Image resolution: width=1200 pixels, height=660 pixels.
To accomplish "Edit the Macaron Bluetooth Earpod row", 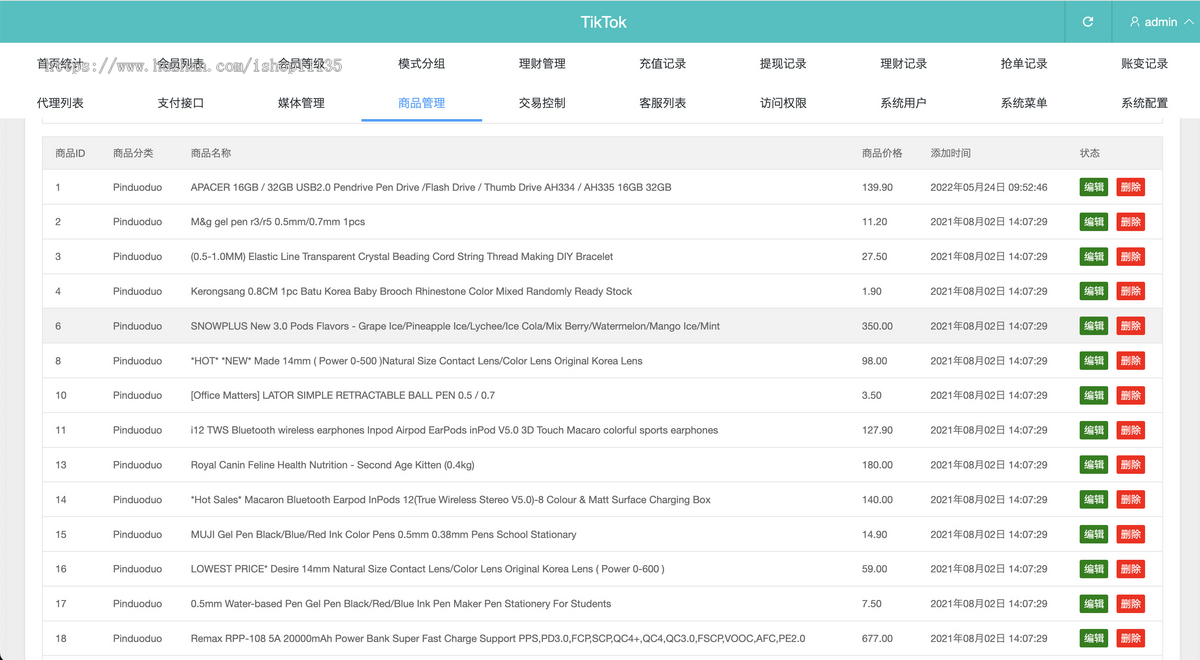I will click(x=1094, y=500).
